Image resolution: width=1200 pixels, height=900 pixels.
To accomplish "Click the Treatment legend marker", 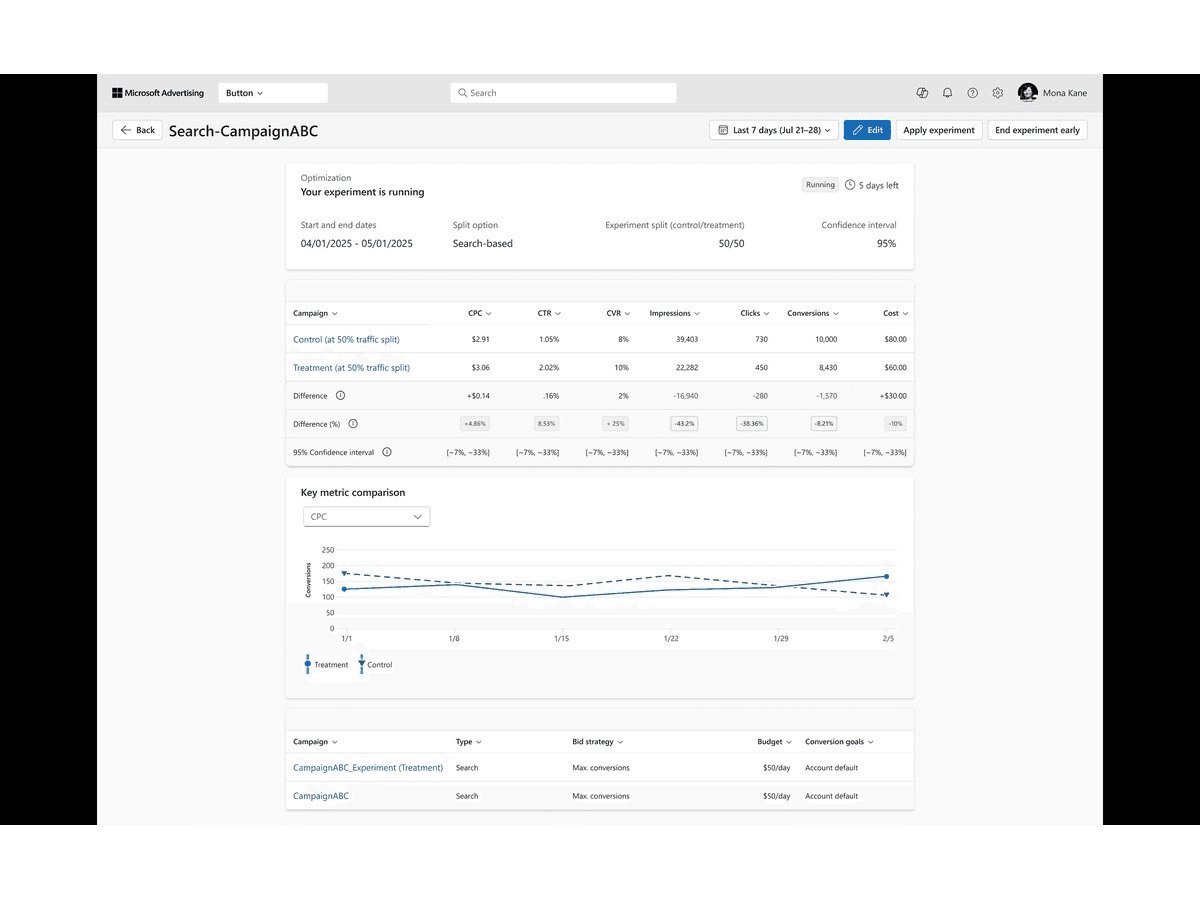I will point(307,664).
